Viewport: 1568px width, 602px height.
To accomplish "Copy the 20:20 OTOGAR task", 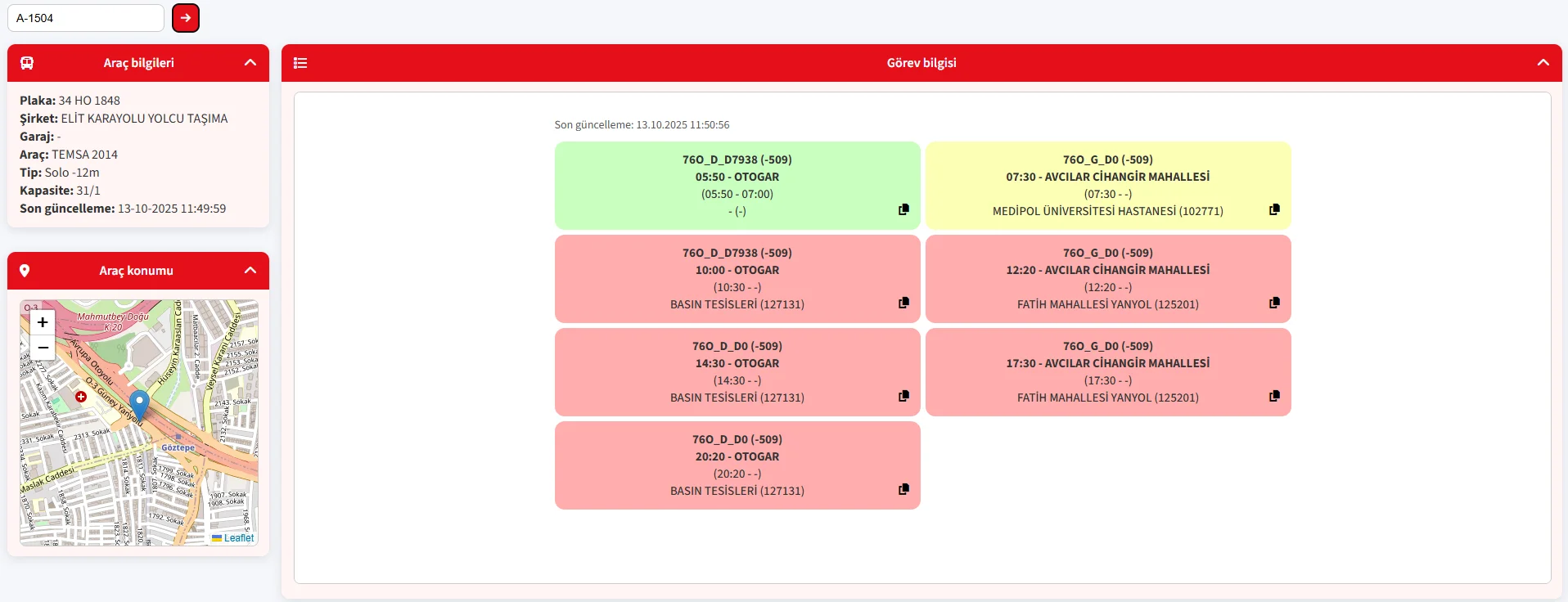I will pyautogui.click(x=903, y=489).
